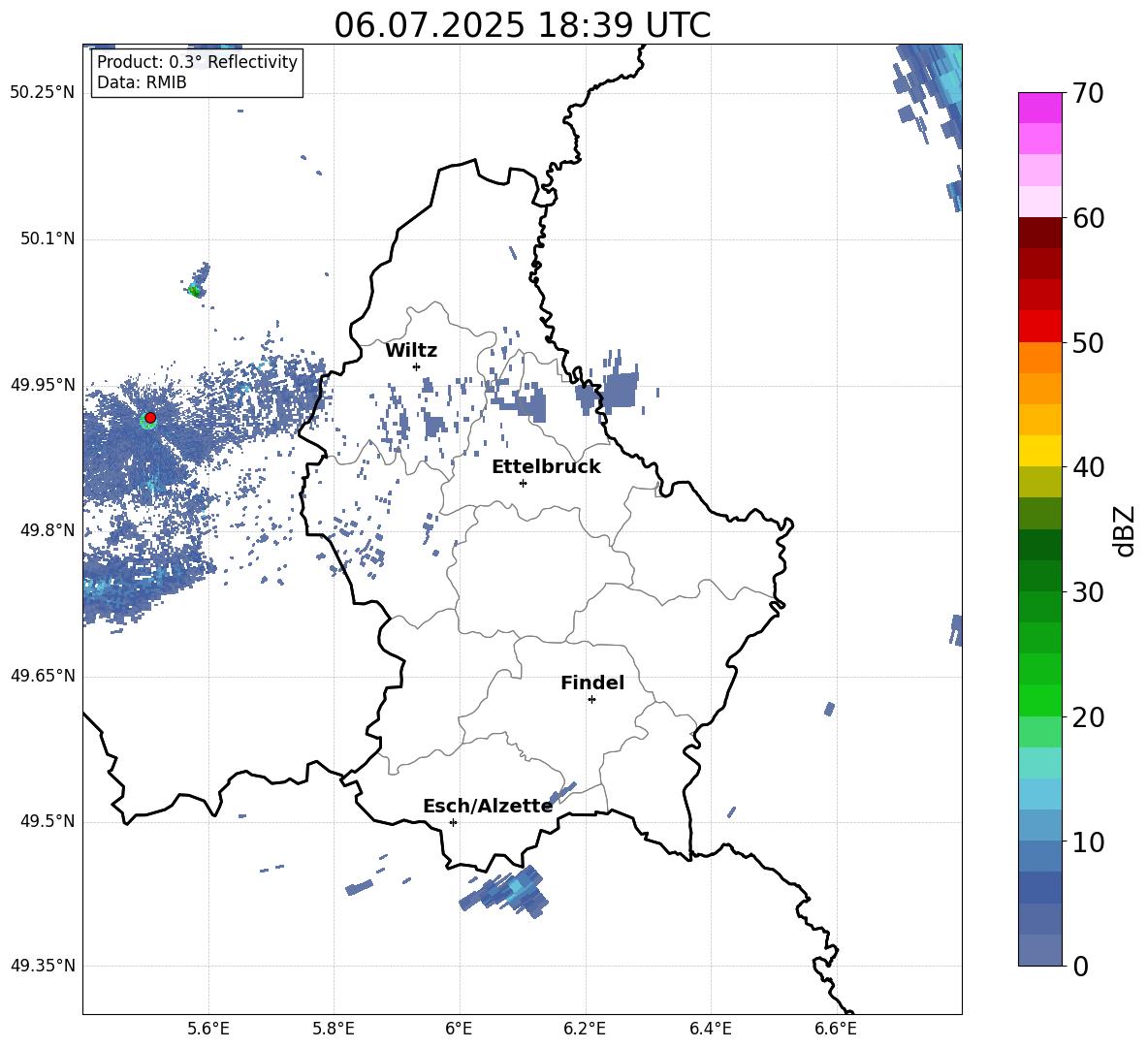
Task: Click the 49.65°N latitude label
Action: [x=43, y=676]
